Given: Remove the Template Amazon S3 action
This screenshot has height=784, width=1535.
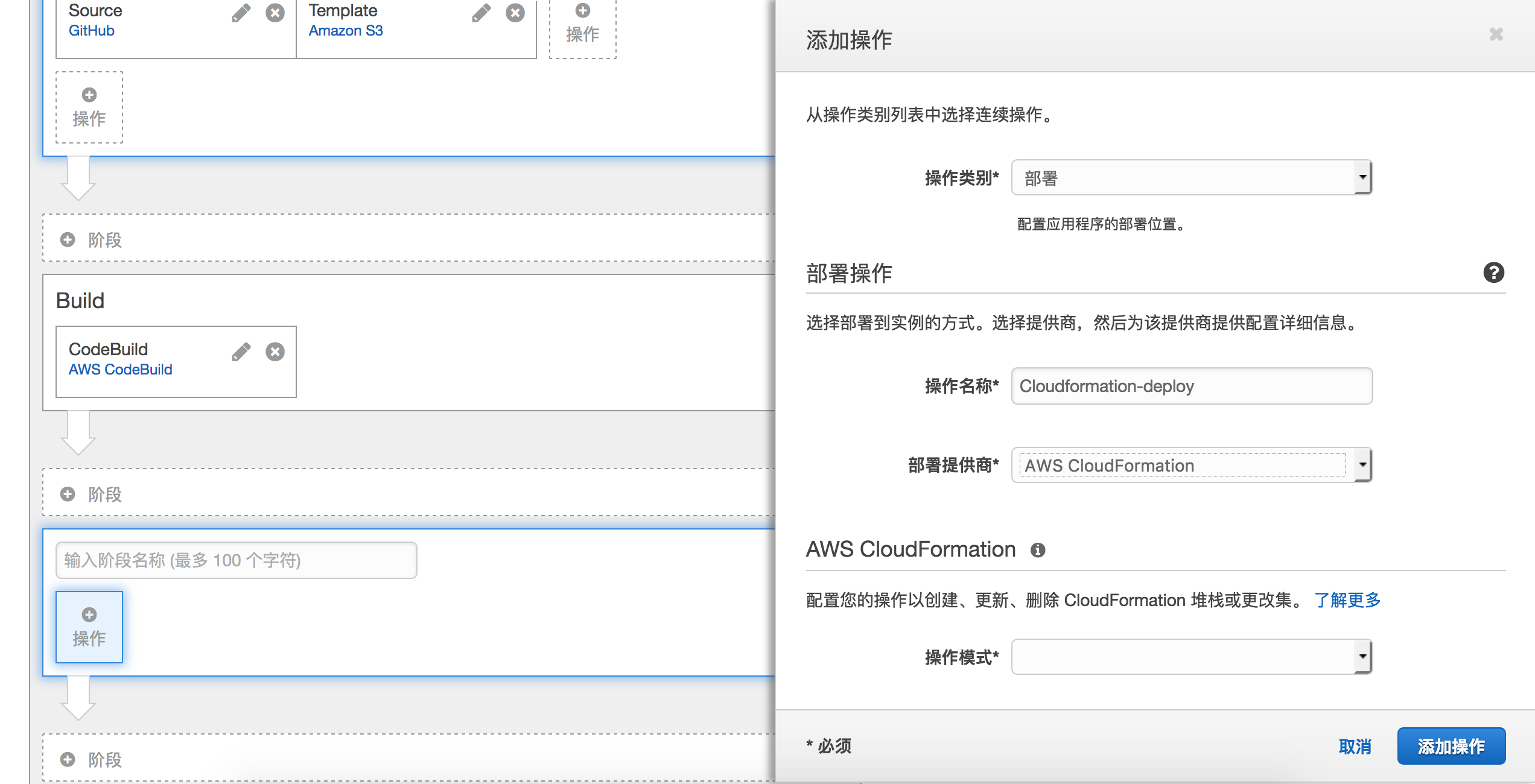Looking at the screenshot, I should tap(515, 13).
